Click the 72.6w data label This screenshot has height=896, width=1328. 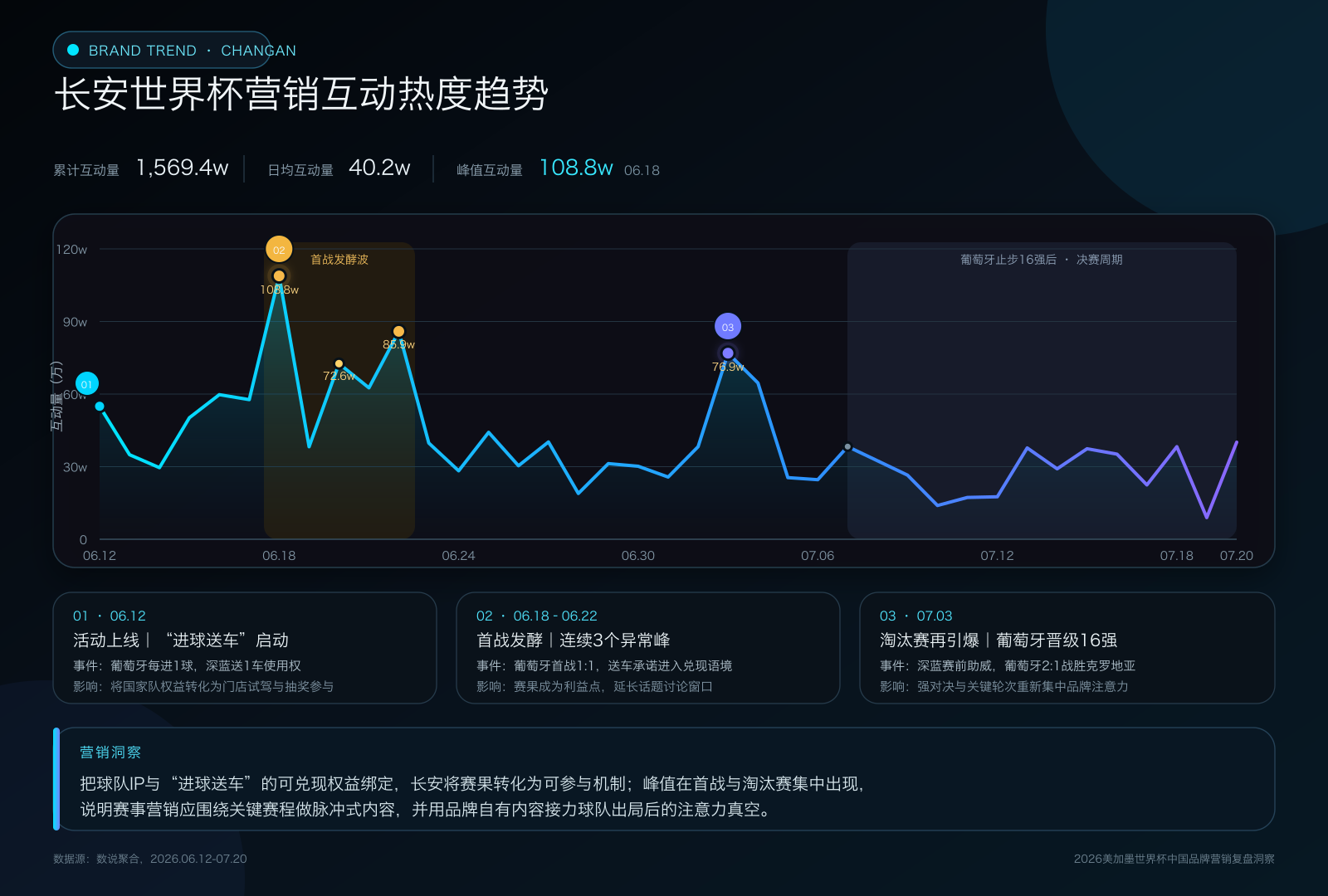[x=339, y=376]
